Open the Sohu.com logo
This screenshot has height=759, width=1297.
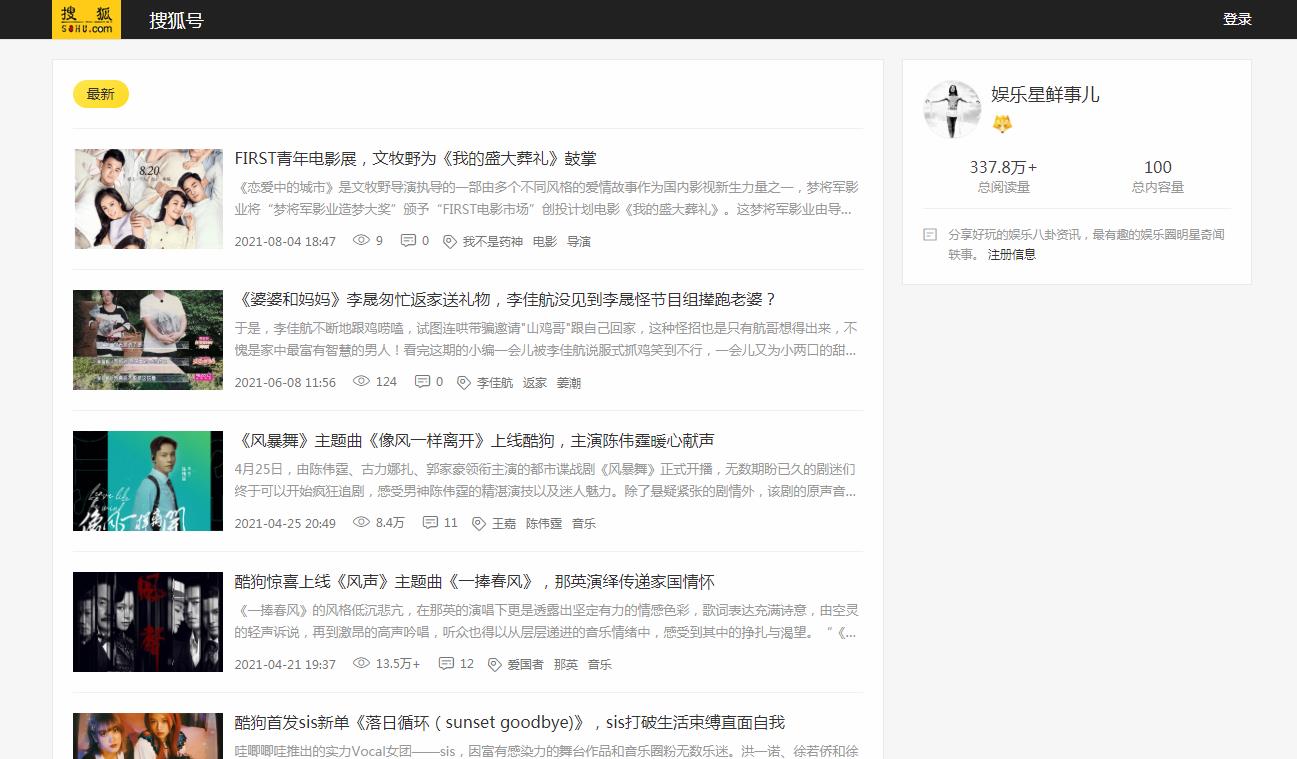[x=86, y=19]
